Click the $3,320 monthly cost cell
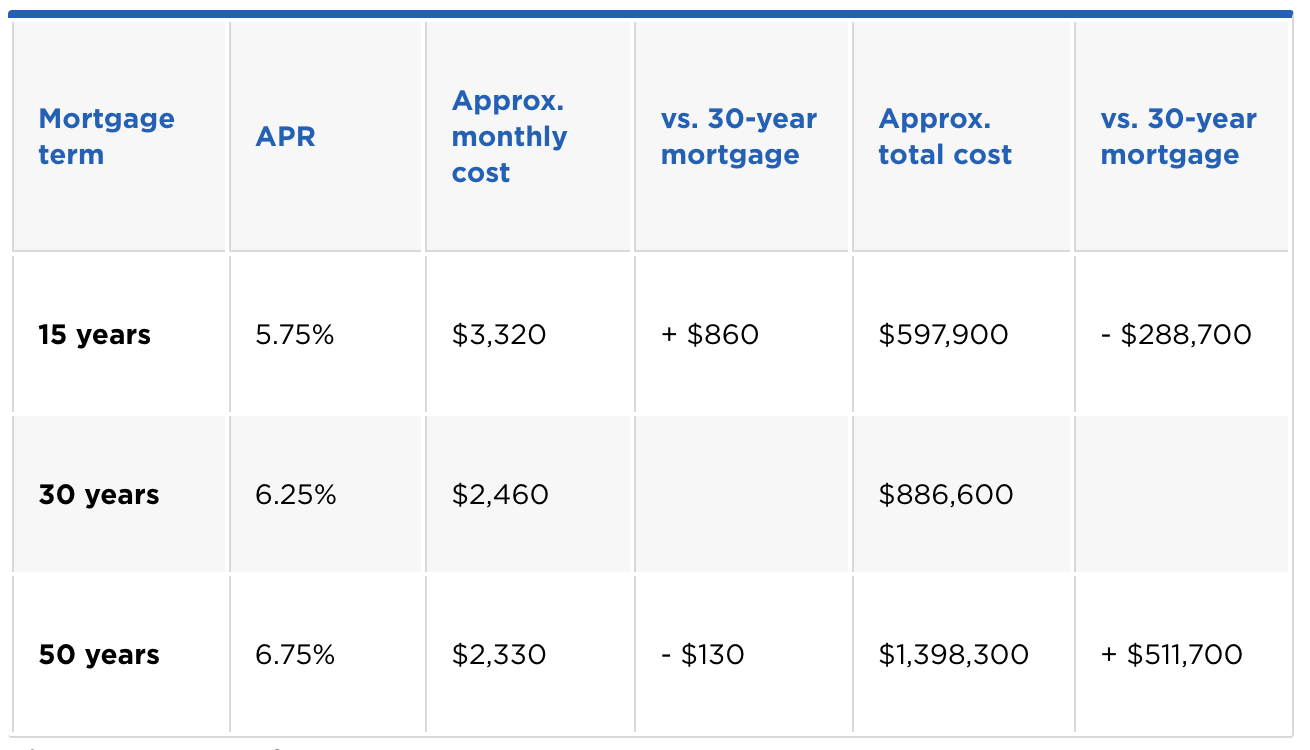Image resolution: width=1310 pixels, height=750 pixels. [499, 334]
